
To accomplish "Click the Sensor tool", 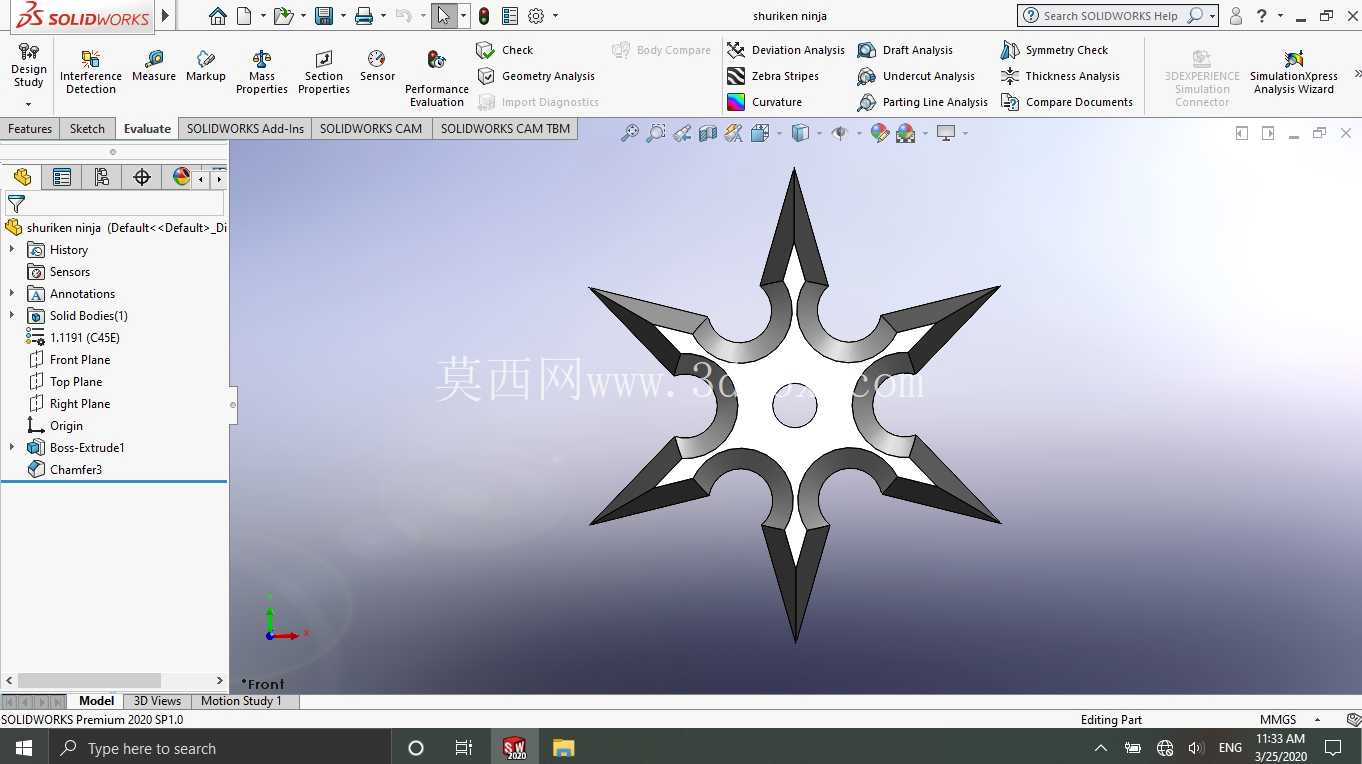I will [x=377, y=66].
